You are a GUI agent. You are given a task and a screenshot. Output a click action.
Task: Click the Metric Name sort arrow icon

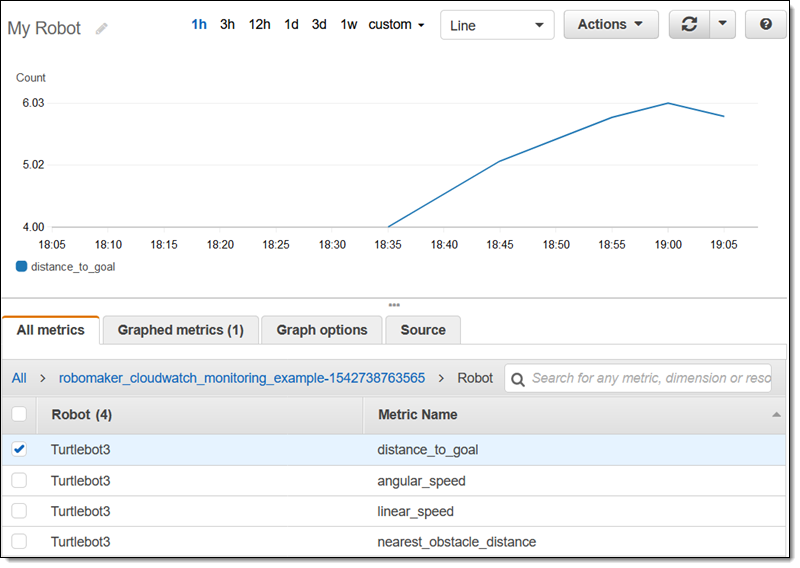point(776,414)
